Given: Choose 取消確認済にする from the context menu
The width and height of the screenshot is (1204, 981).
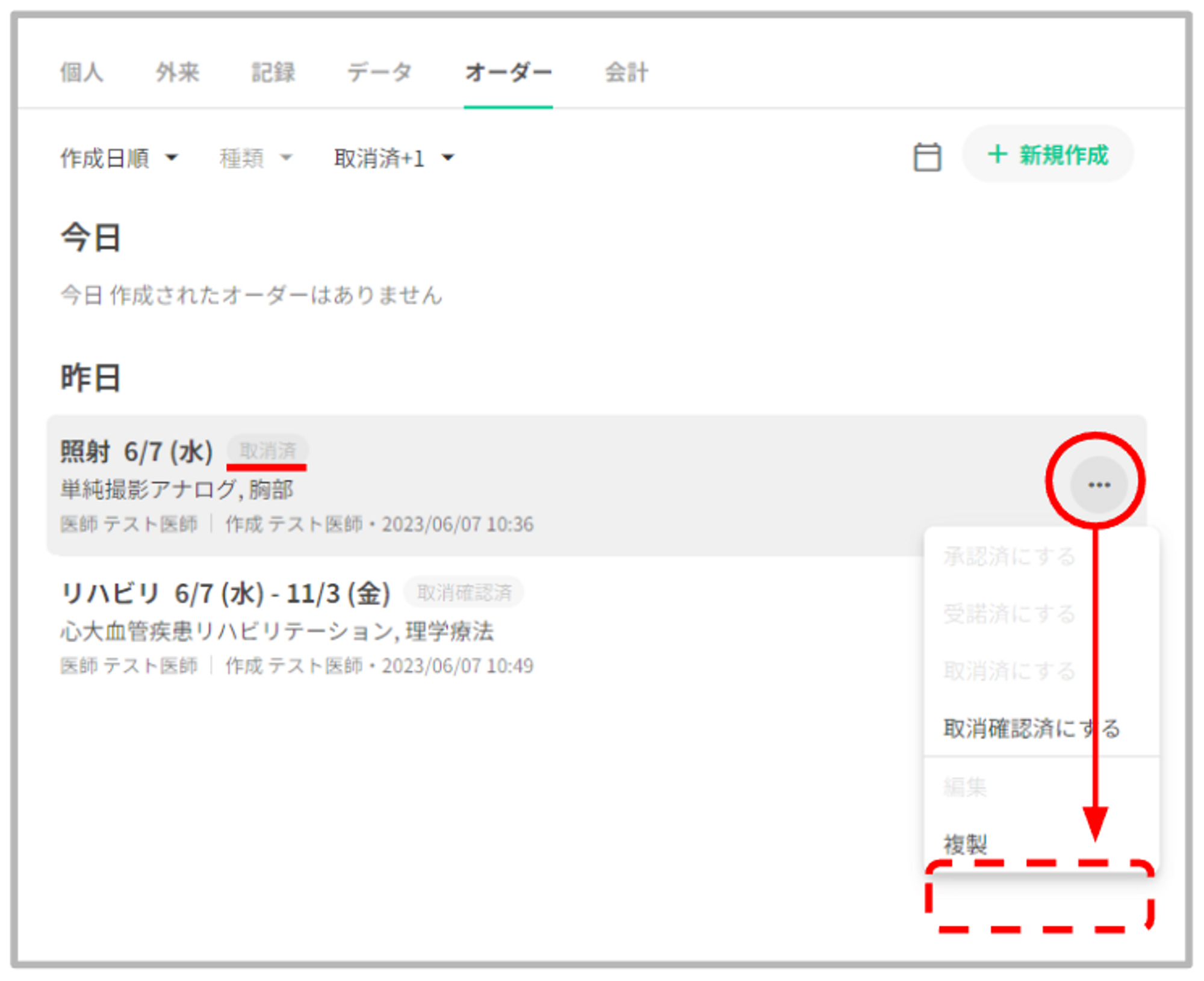Looking at the screenshot, I should (1031, 728).
